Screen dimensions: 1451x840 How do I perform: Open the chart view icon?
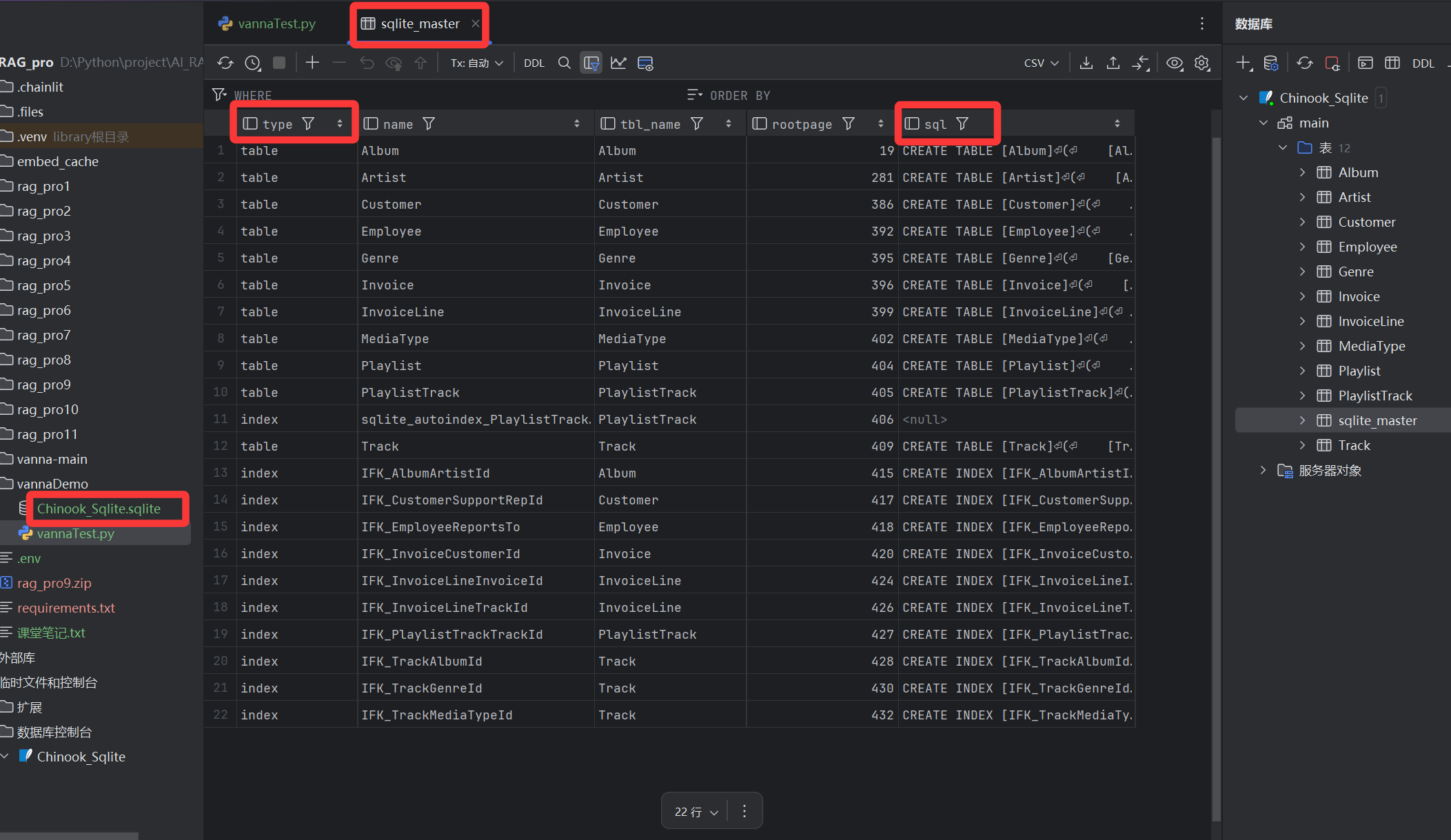pyautogui.click(x=618, y=63)
